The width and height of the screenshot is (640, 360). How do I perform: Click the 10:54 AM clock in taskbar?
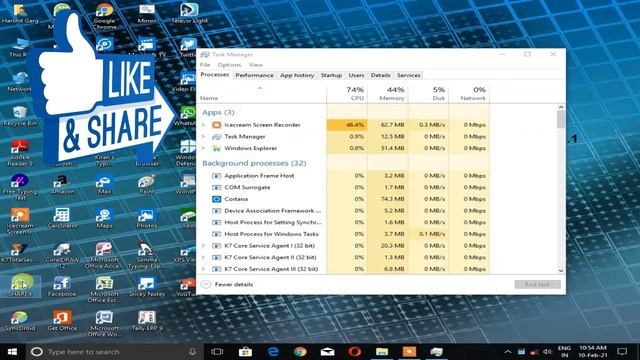click(592, 351)
